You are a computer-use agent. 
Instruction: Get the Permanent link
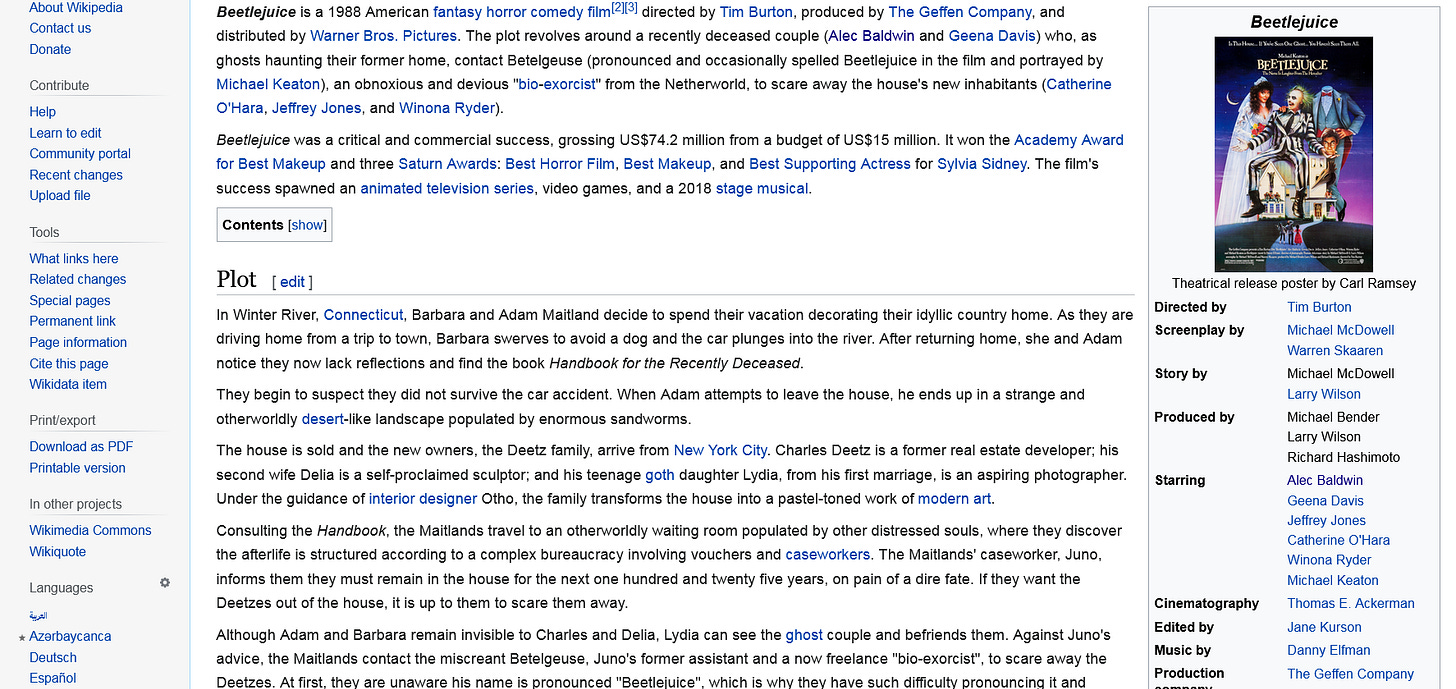73,322
